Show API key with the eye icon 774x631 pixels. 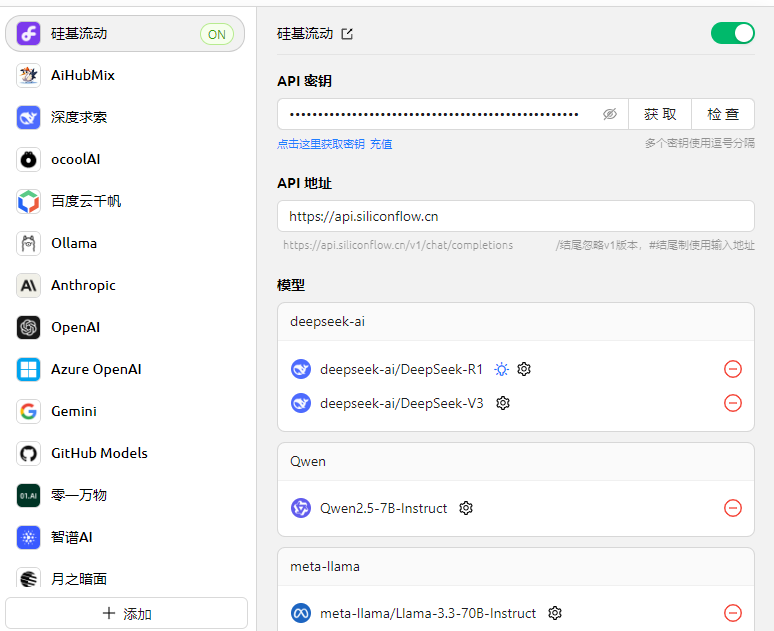click(610, 114)
